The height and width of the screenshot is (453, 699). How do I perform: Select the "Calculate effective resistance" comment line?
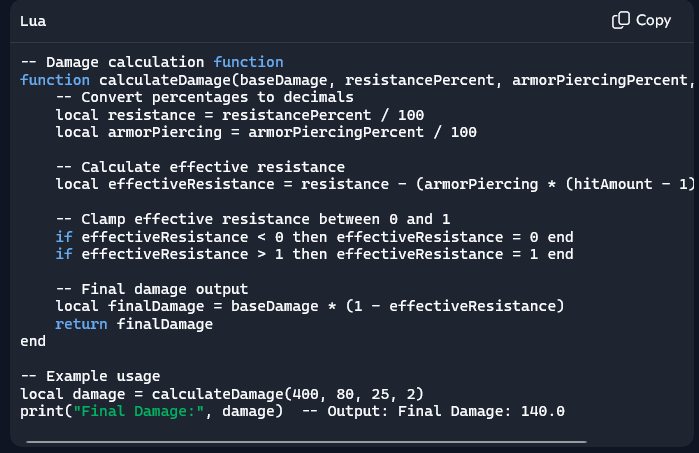(x=200, y=167)
